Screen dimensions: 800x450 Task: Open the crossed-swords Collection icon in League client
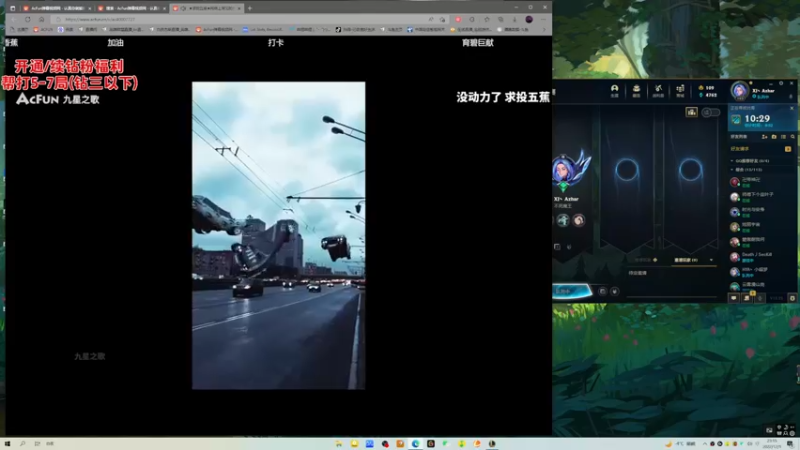pyautogui.click(x=658, y=90)
